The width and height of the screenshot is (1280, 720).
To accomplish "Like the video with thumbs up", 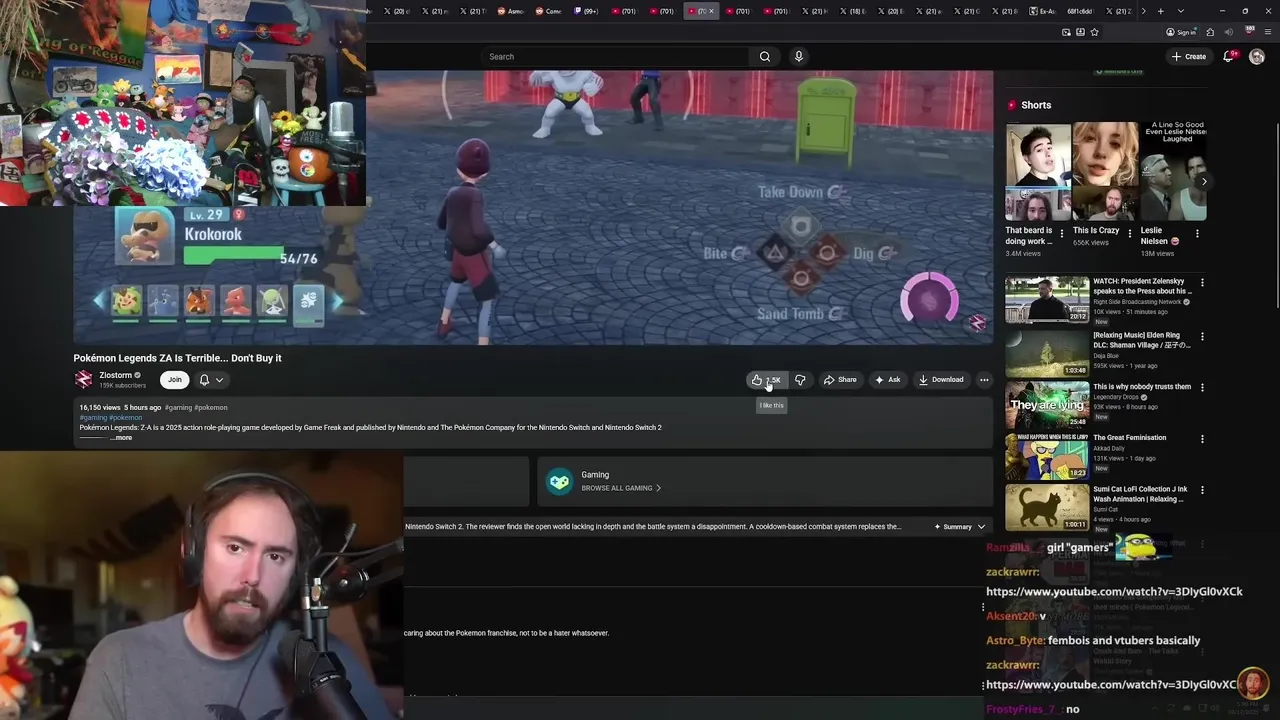I will (x=766, y=380).
